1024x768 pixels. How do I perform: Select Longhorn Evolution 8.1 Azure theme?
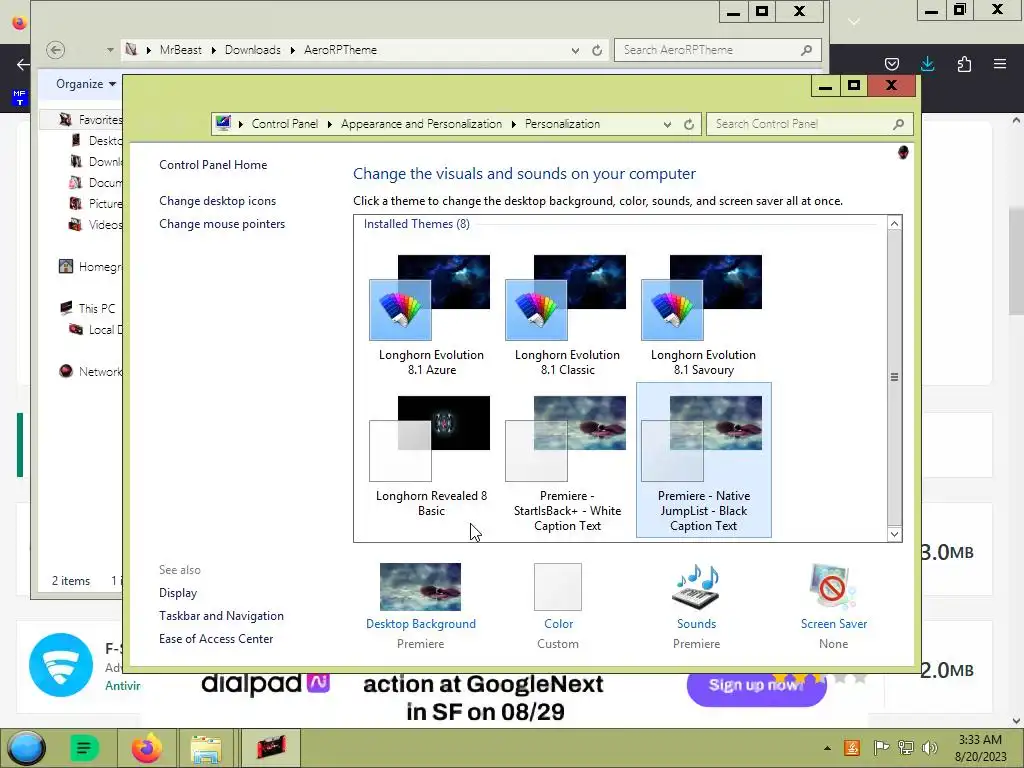click(431, 315)
